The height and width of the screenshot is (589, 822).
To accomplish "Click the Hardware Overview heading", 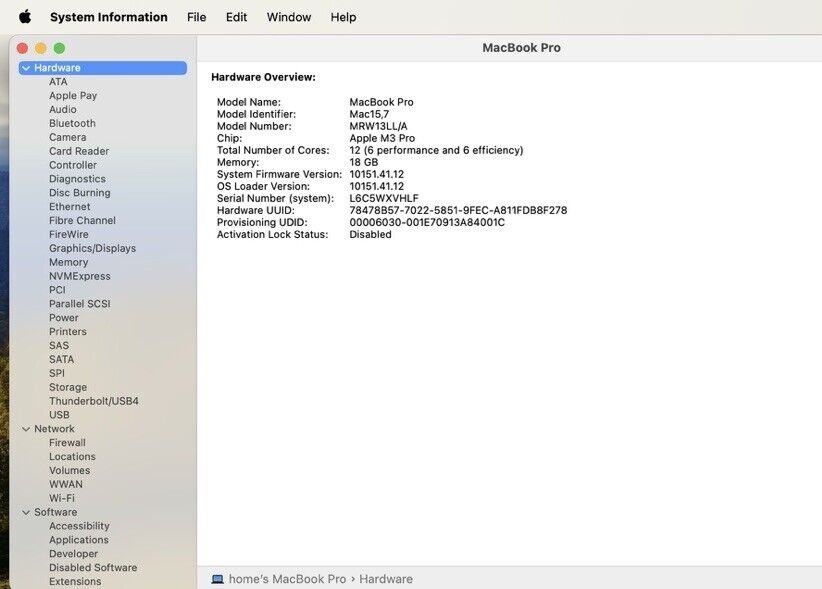I will 263,77.
